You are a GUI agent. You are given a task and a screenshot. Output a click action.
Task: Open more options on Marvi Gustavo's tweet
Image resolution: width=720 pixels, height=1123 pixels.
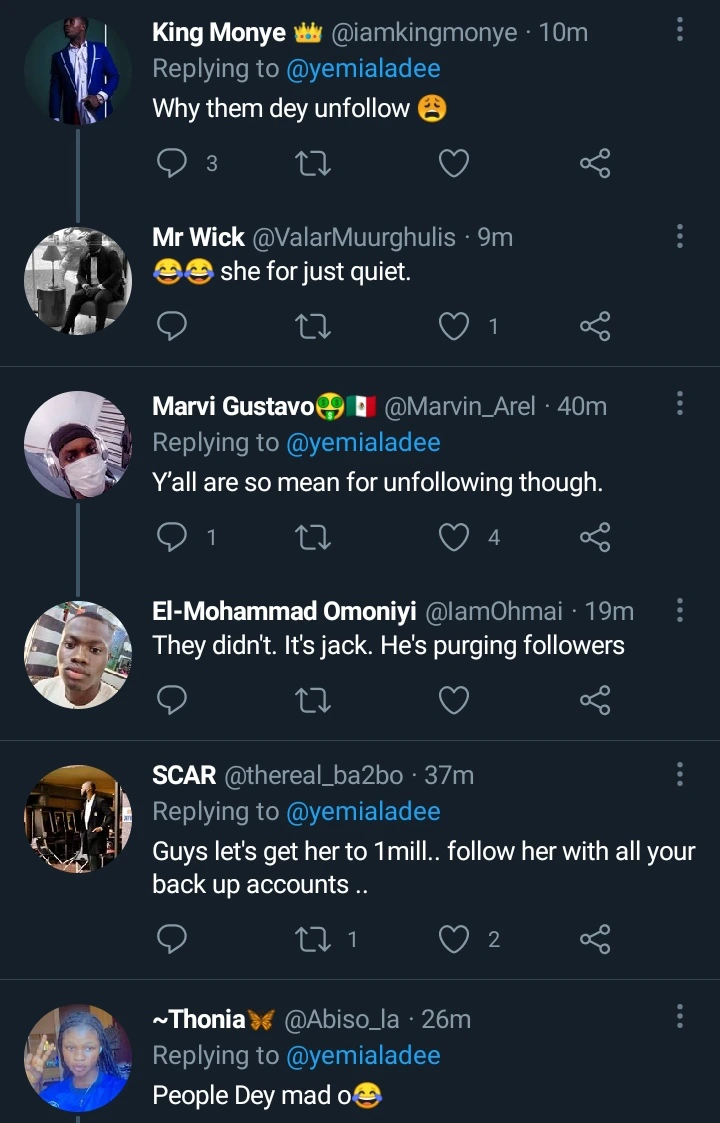pos(680,404)
